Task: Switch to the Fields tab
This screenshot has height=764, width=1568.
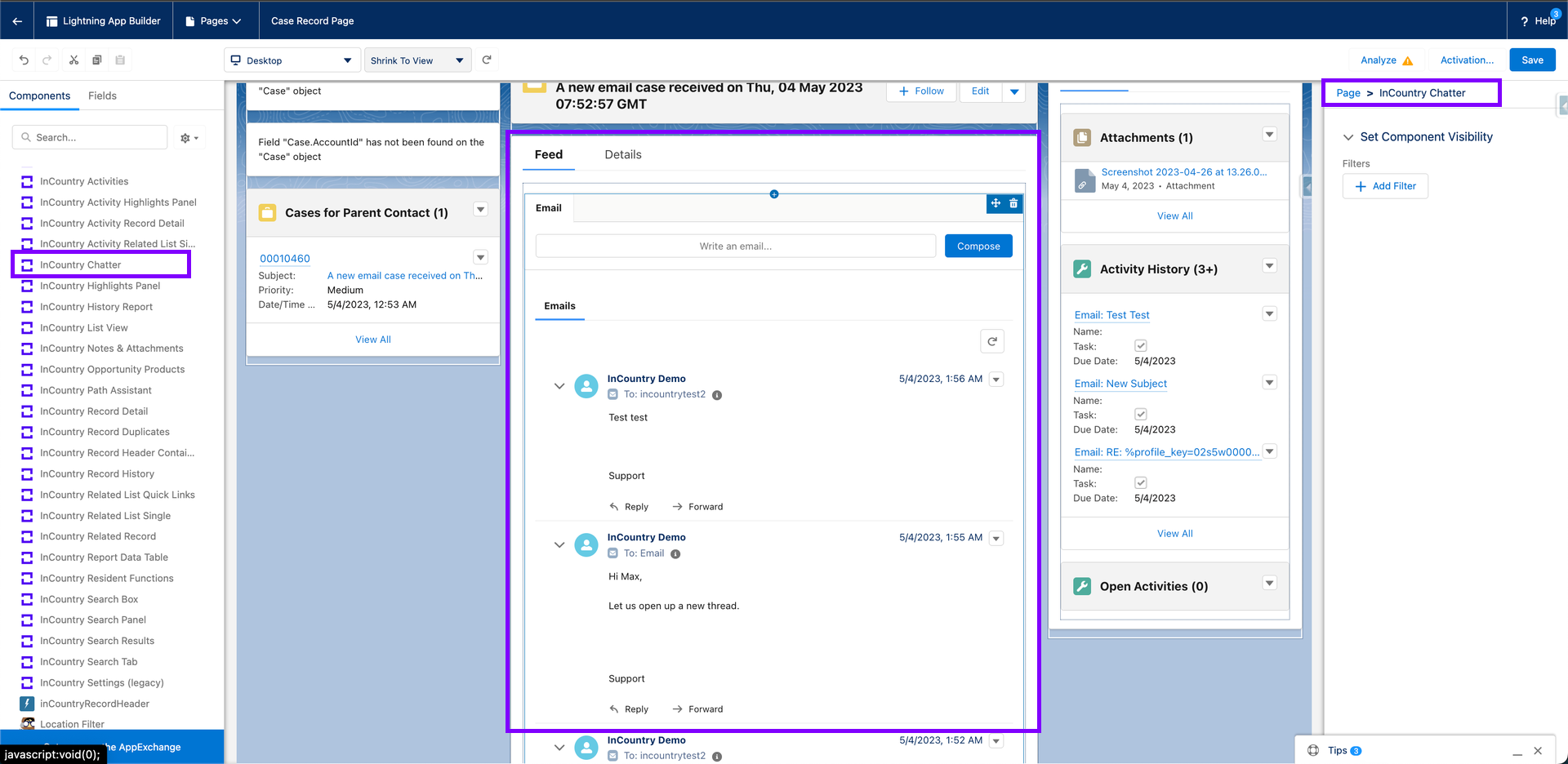Action: click(102, 95)
